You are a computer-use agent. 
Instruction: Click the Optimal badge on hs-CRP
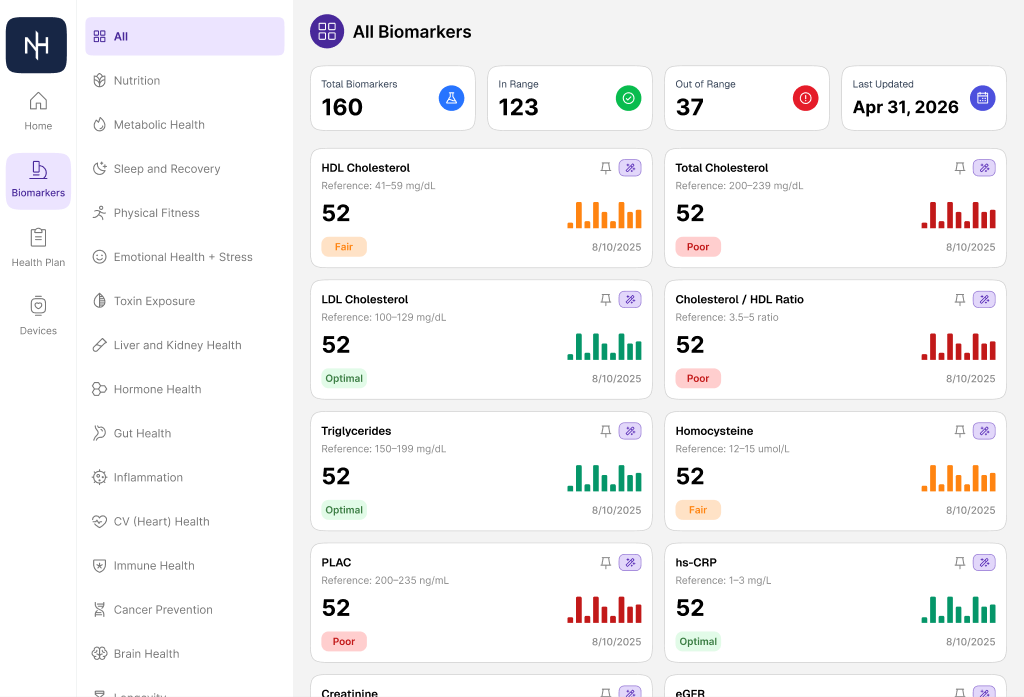pyautogui.click(x=697, y=641)
